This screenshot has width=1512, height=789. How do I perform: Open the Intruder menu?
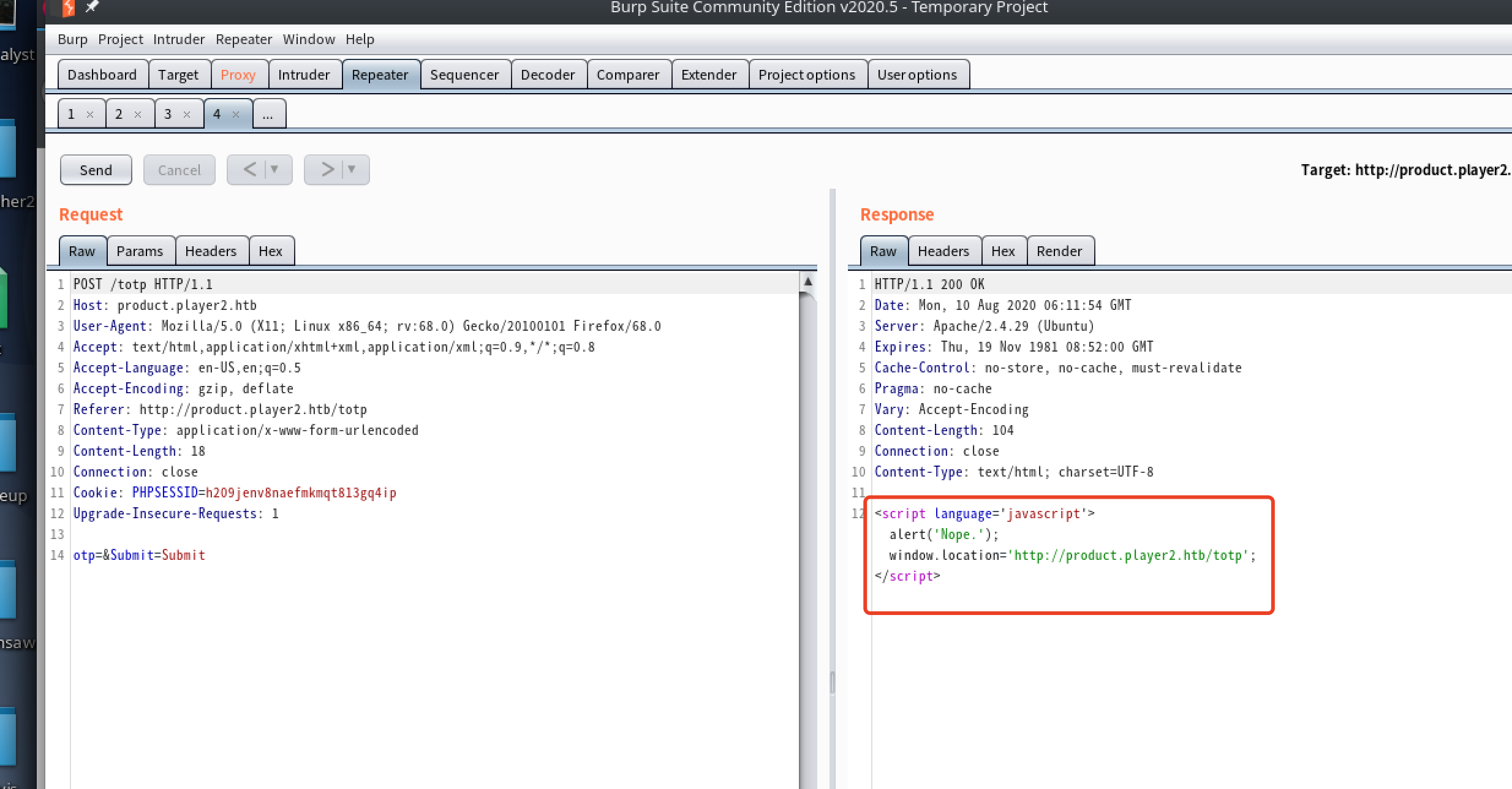(x=178, y=39)
